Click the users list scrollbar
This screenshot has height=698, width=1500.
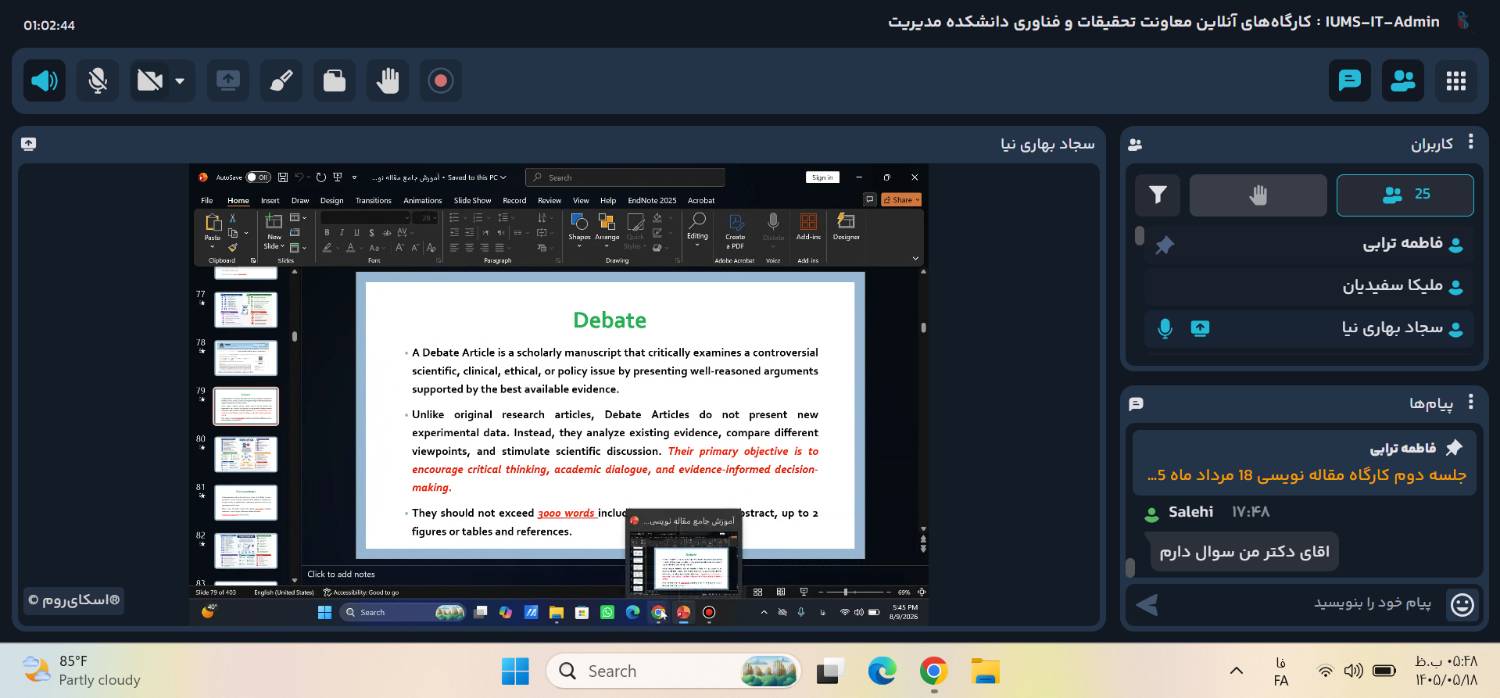tap(1139, 236)
